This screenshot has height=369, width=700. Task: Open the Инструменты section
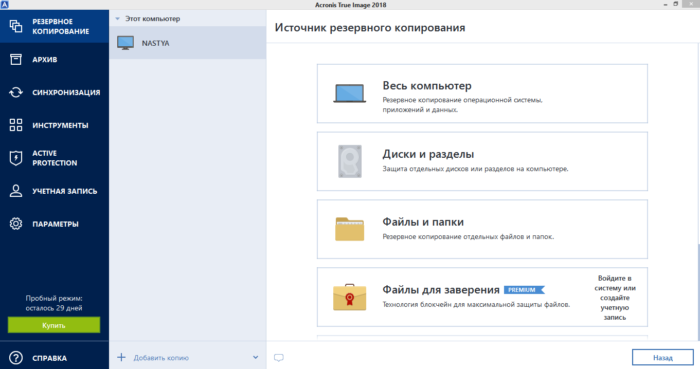tap(54, 125)
